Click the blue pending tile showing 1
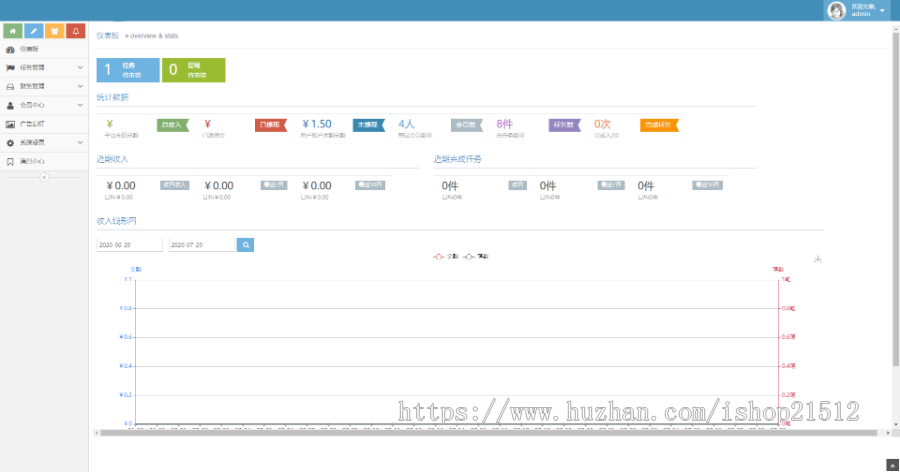Image resolution: width=900 pixels, height=472 pixels. tap(127, 70)
